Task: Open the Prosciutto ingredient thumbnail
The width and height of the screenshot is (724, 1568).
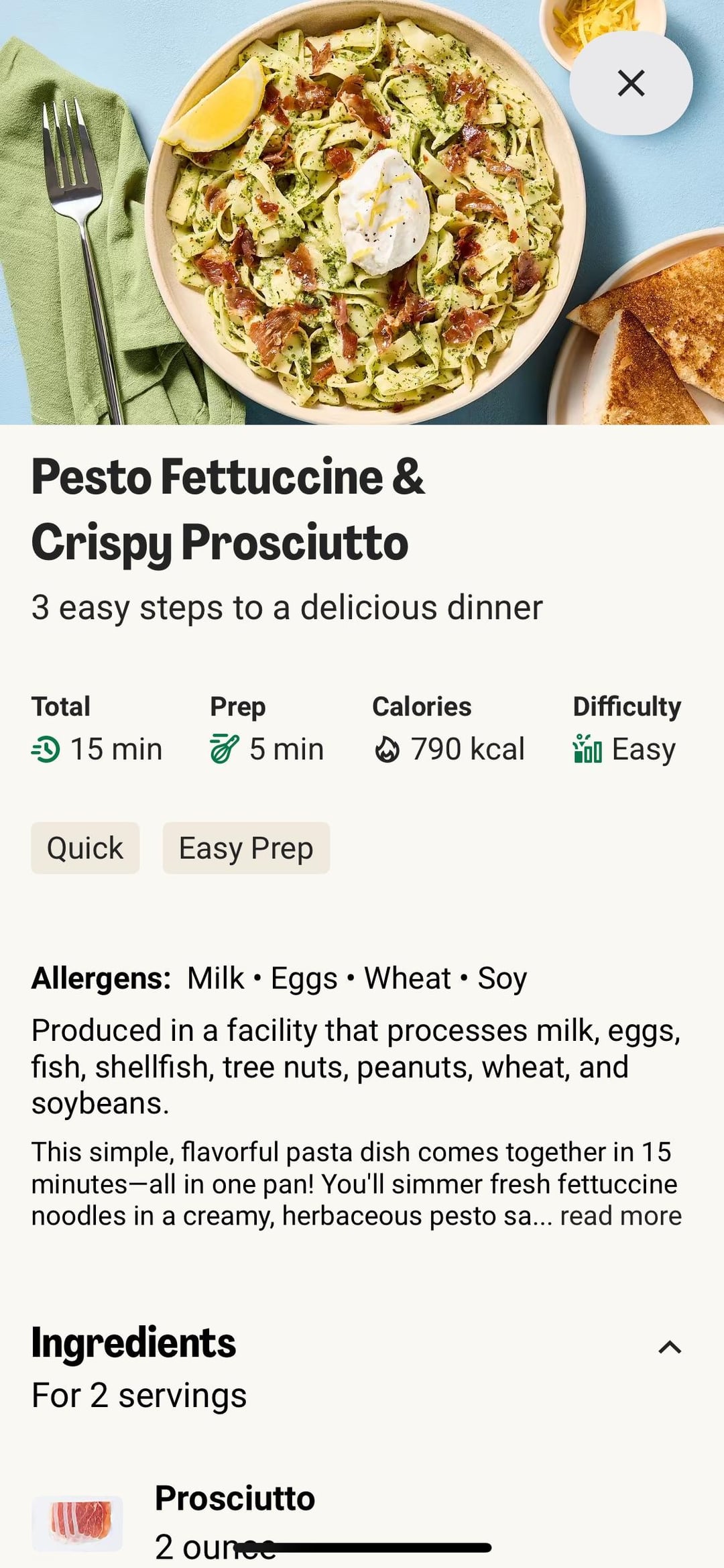Action: [x=77, y=1523]
